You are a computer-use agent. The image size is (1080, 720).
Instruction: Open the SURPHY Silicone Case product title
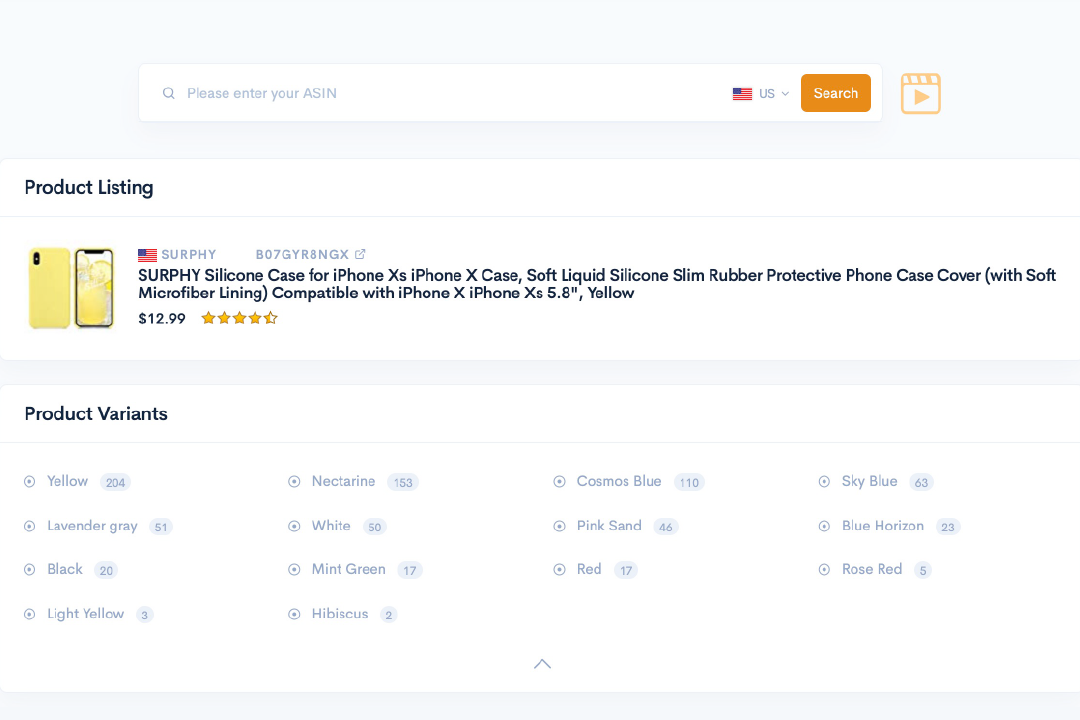click(x=597, y=284)
